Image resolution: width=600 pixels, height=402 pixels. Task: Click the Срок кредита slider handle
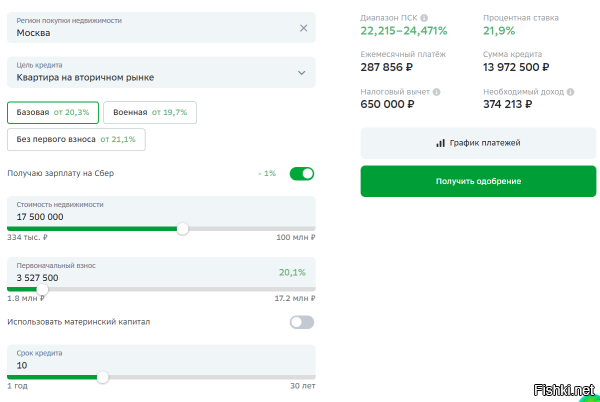point(103,377)
